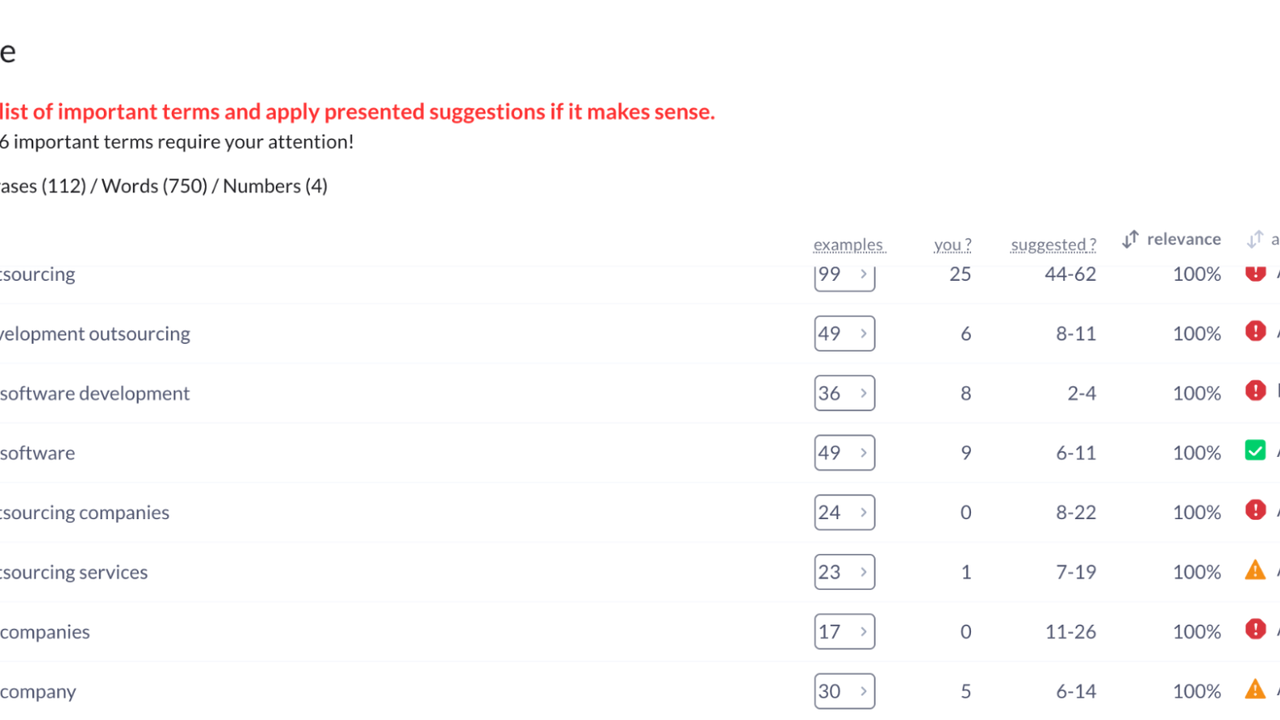
Task: Switch to the Words (750) tab
Action: coord(154,186)
